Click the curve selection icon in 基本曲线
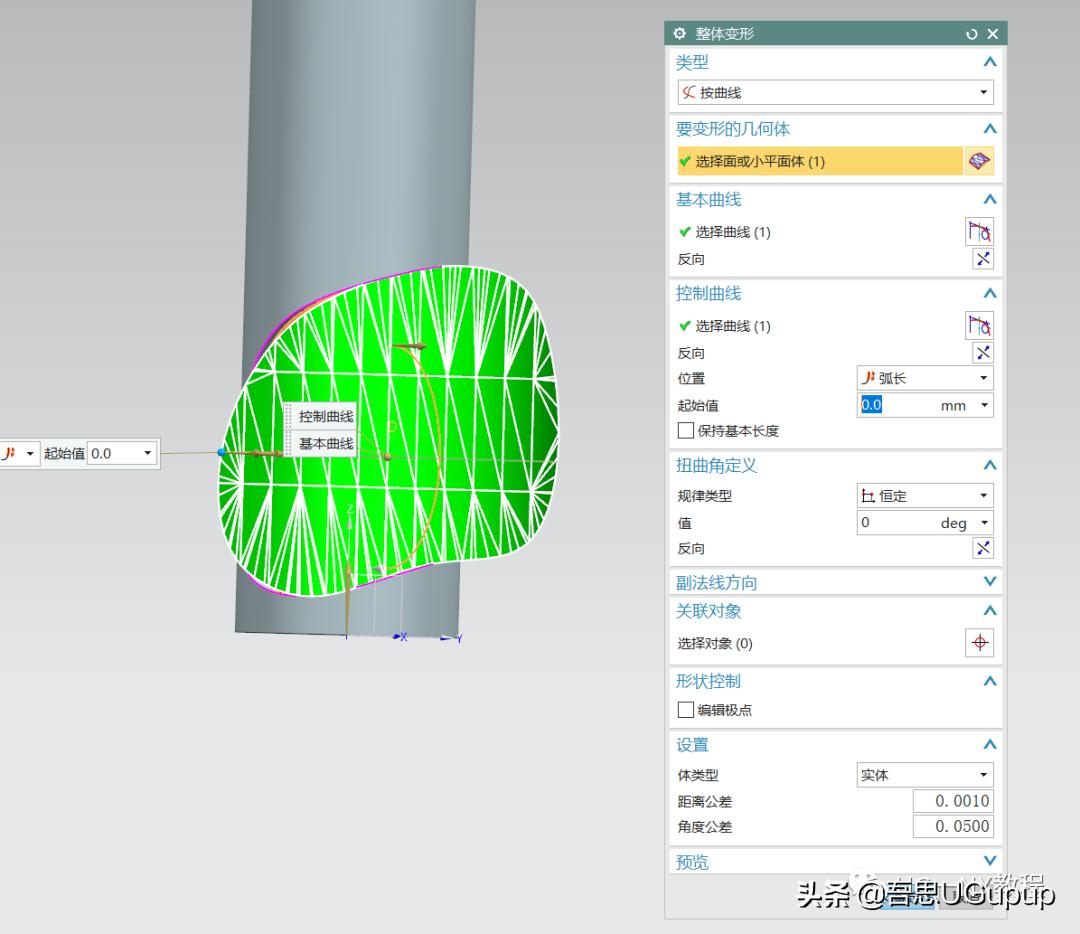The width and height of the screenshot is (1080, 934). 979,232
